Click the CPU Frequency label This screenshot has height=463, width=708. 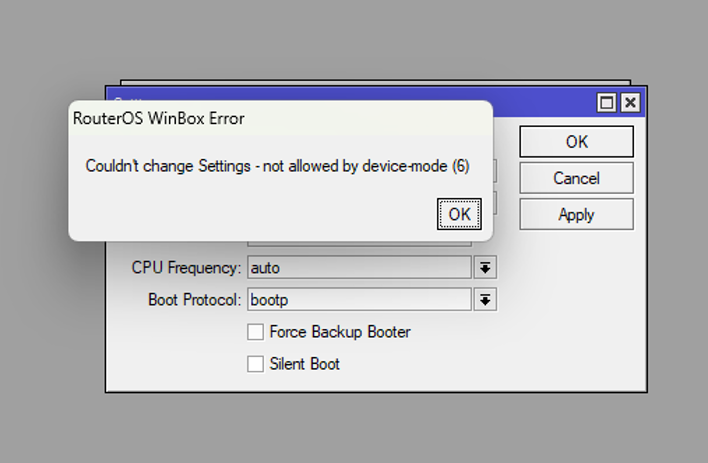tap(186, 268)
